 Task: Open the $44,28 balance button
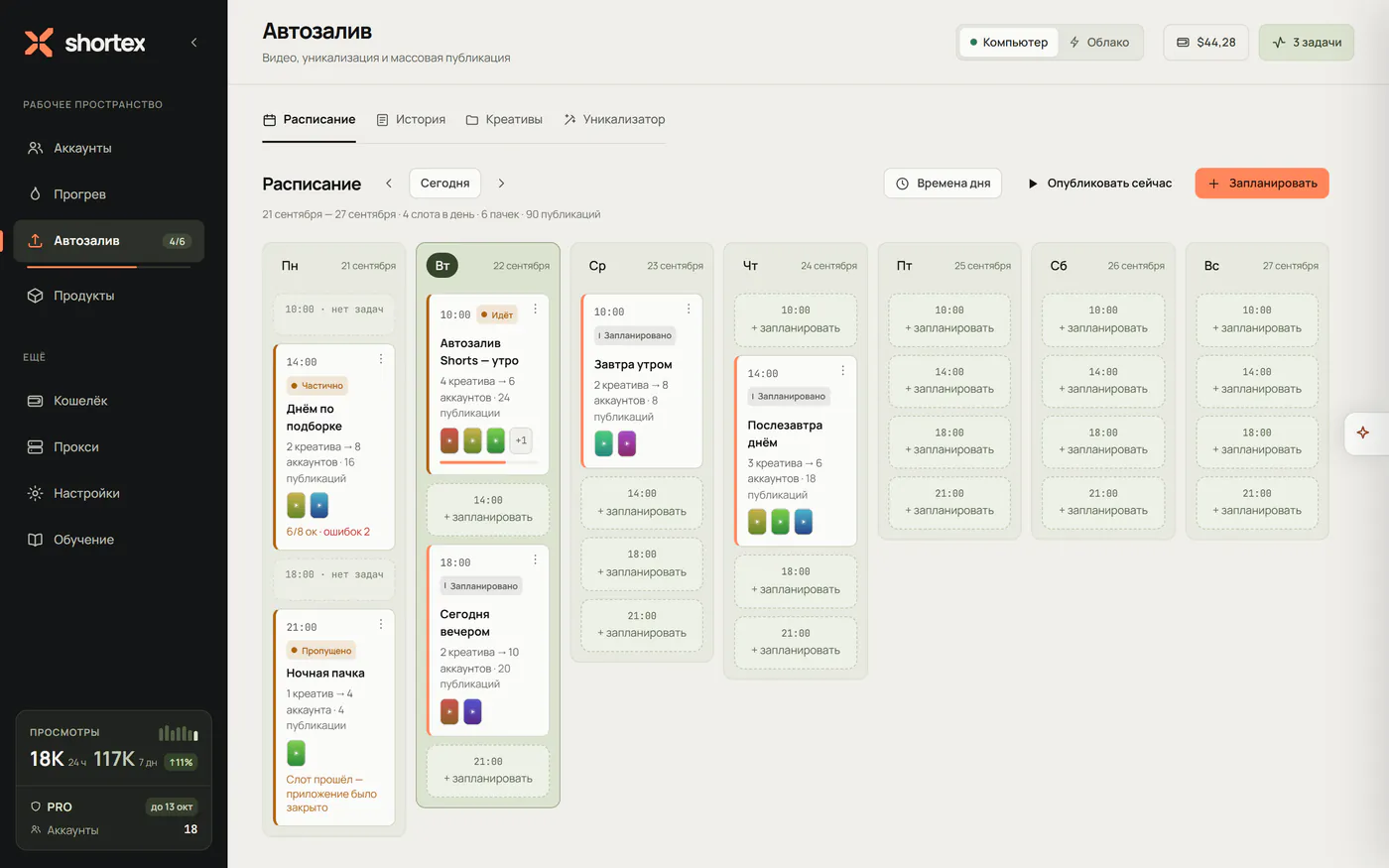1205,43
